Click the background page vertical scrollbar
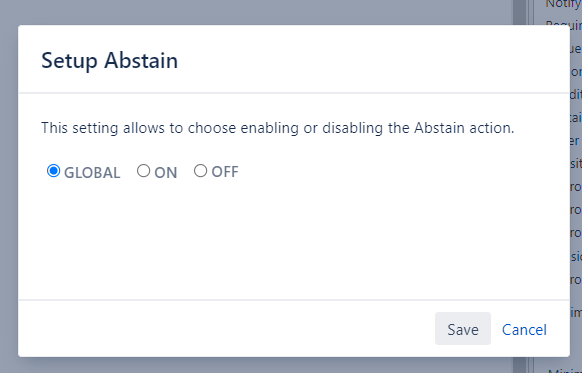The width and height of the screenshot is (582, 373). [x=520, y=186]
